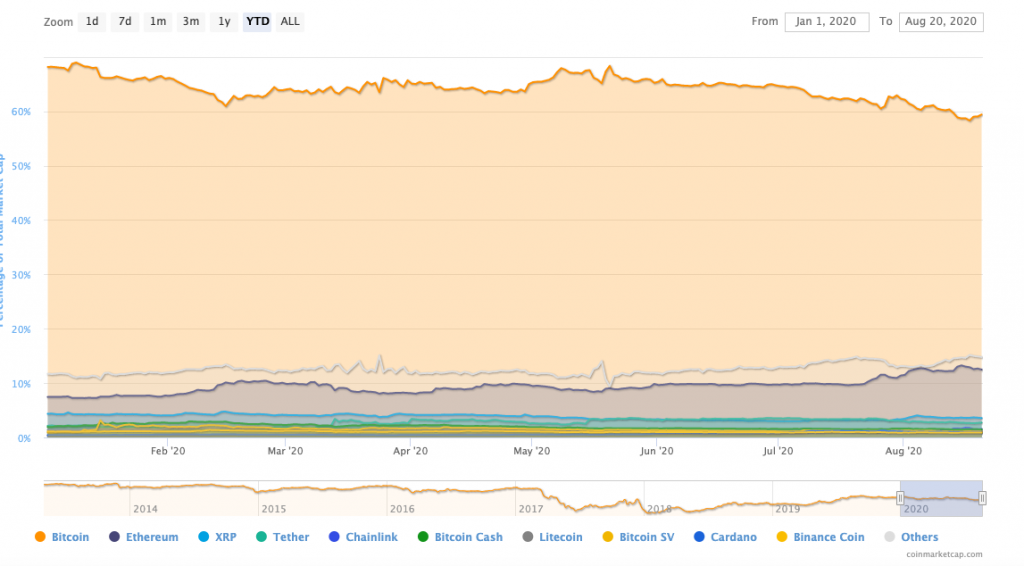Click the Jul '20 axis label
The width and height of the screenshot is (1024, 566).
778,451
